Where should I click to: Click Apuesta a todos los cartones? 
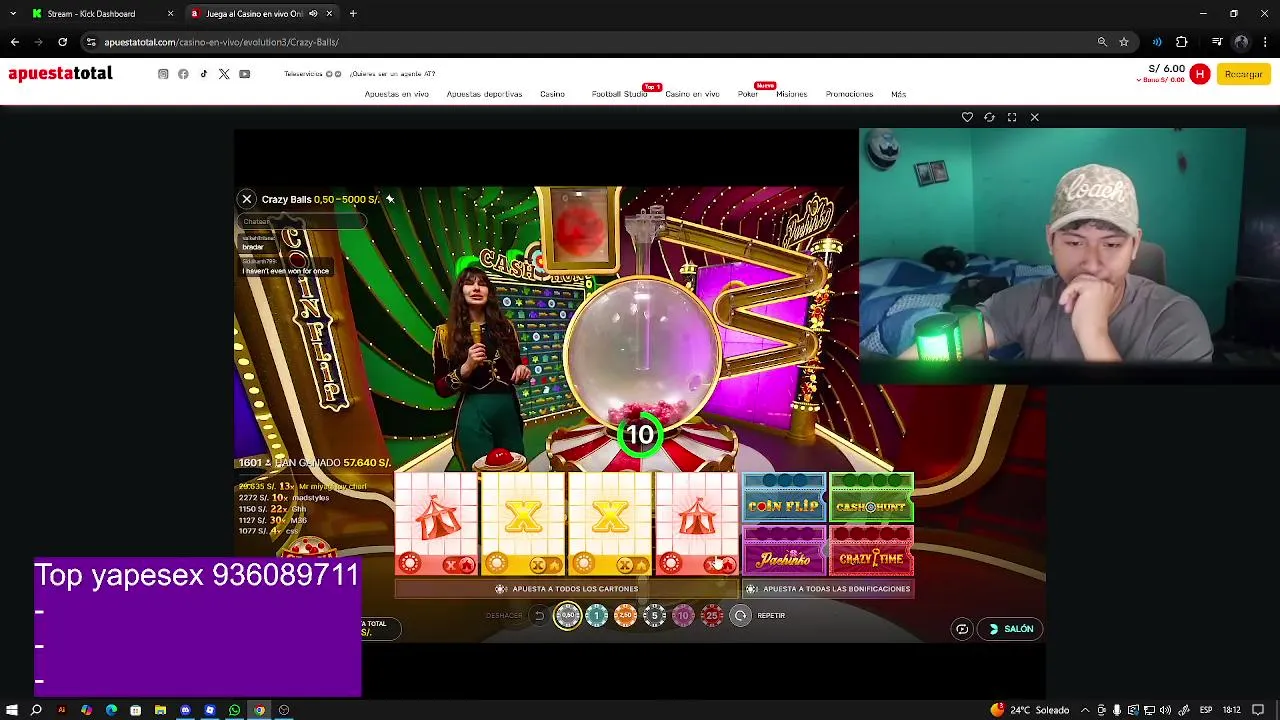pos(567,589)
